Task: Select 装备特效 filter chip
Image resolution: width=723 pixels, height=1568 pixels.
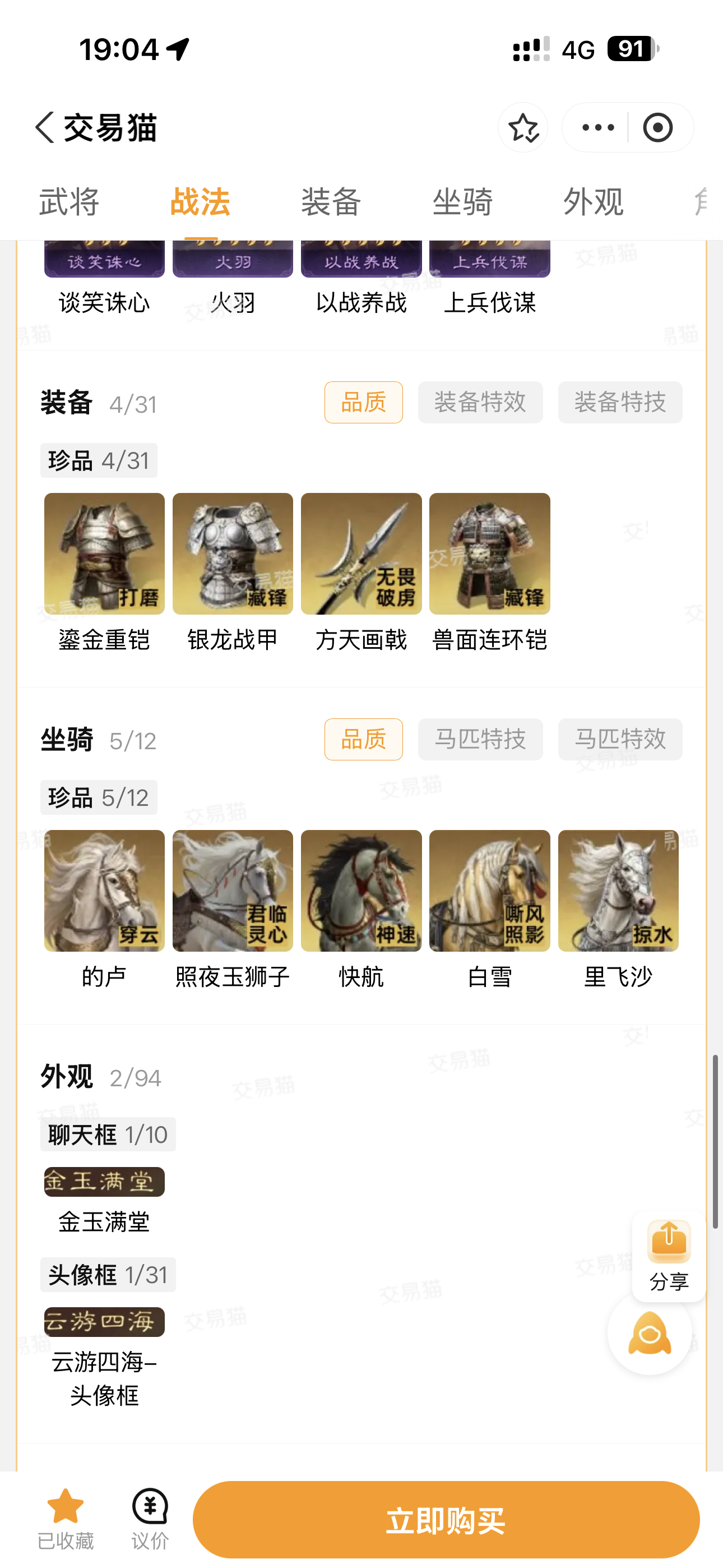Action: (x=480, y=402)
